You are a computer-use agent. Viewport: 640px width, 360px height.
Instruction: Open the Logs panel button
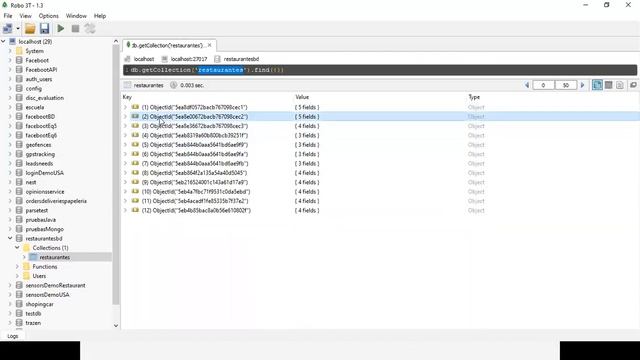click(x=13, y=336)
